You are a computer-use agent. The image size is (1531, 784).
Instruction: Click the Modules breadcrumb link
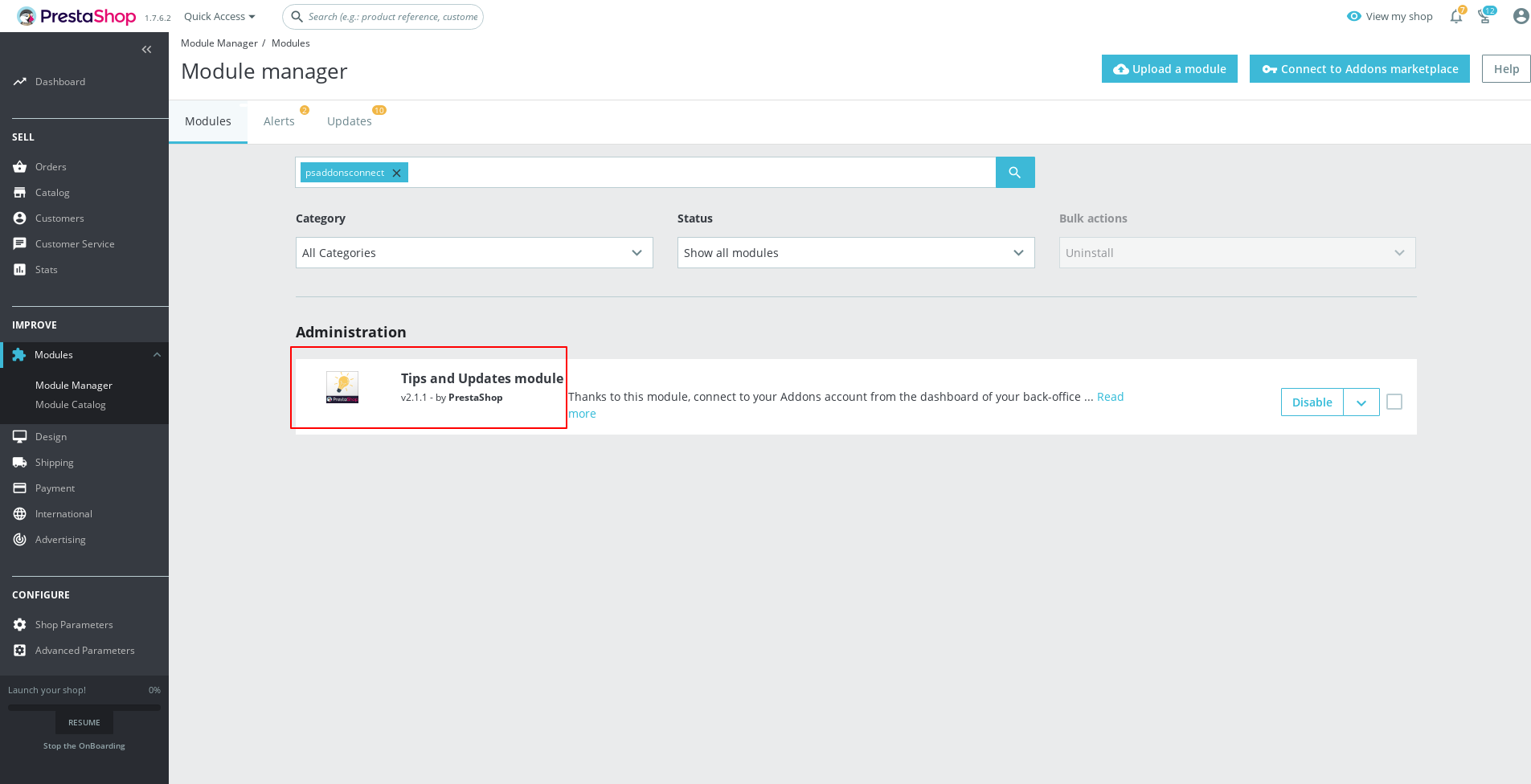click(x=290, y=43)
